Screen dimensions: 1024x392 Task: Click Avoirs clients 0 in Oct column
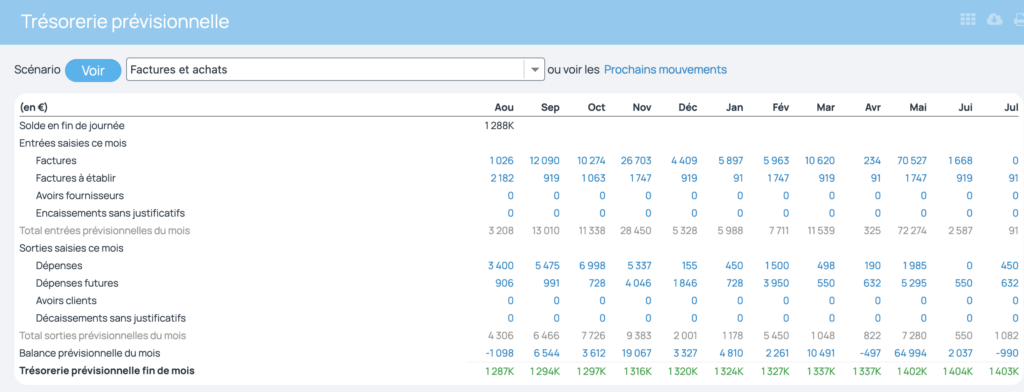602,301
